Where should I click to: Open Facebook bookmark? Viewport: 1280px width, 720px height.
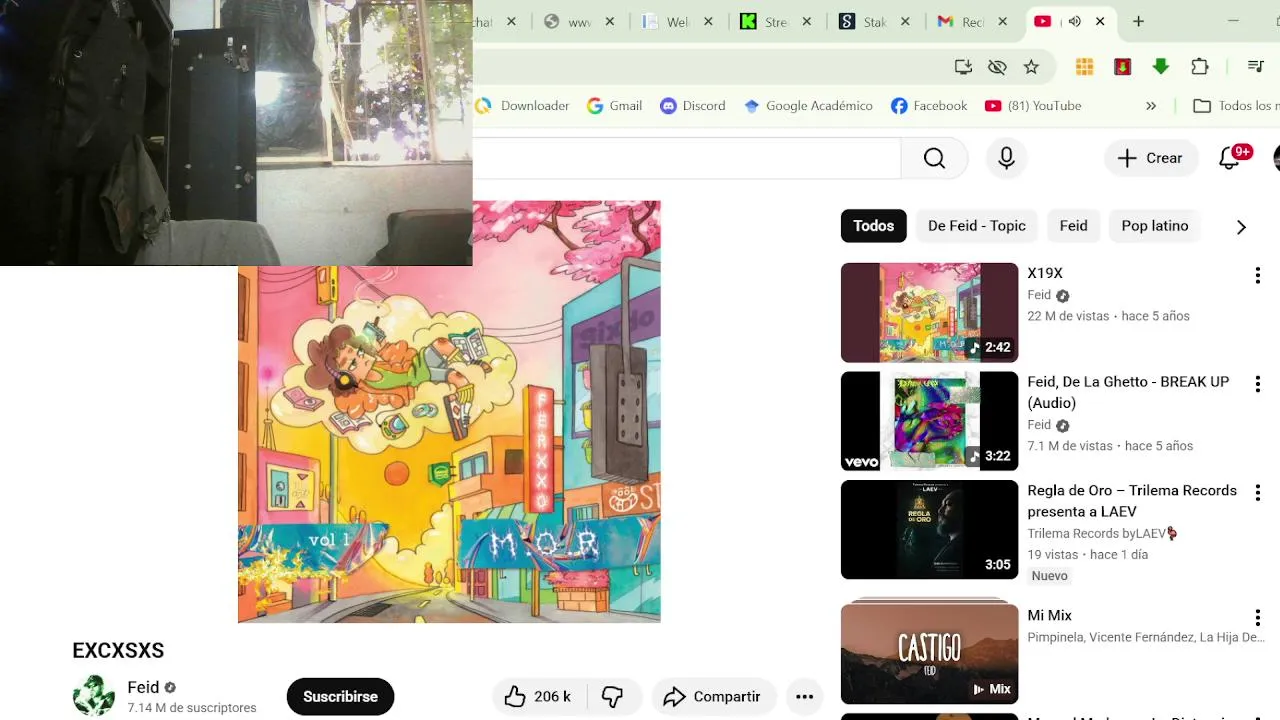click(x=929, y=106)
